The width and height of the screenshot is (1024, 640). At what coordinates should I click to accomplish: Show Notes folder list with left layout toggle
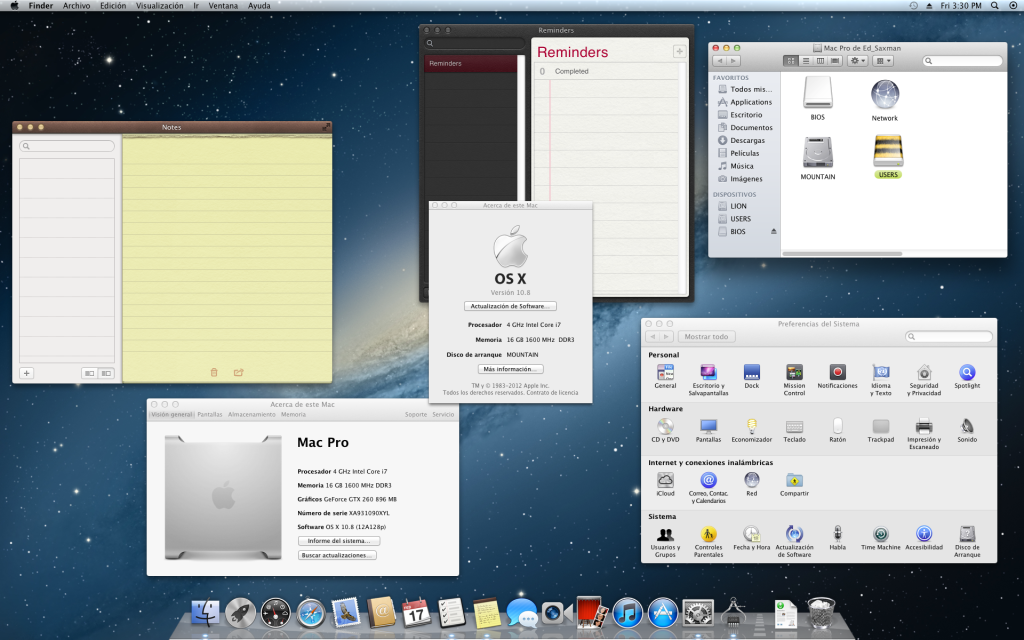click(x=89, y=373)
